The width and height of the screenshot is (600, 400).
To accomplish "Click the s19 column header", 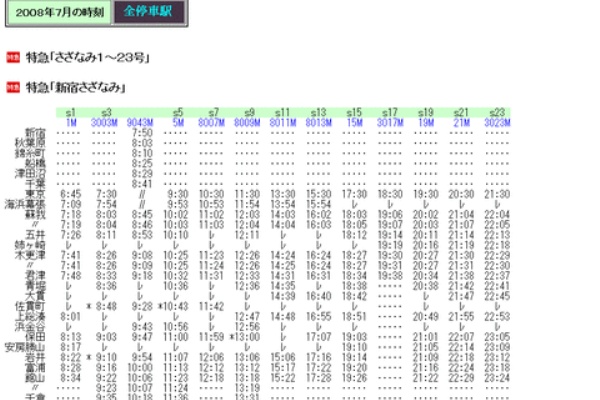I will [x=426, y=113].
